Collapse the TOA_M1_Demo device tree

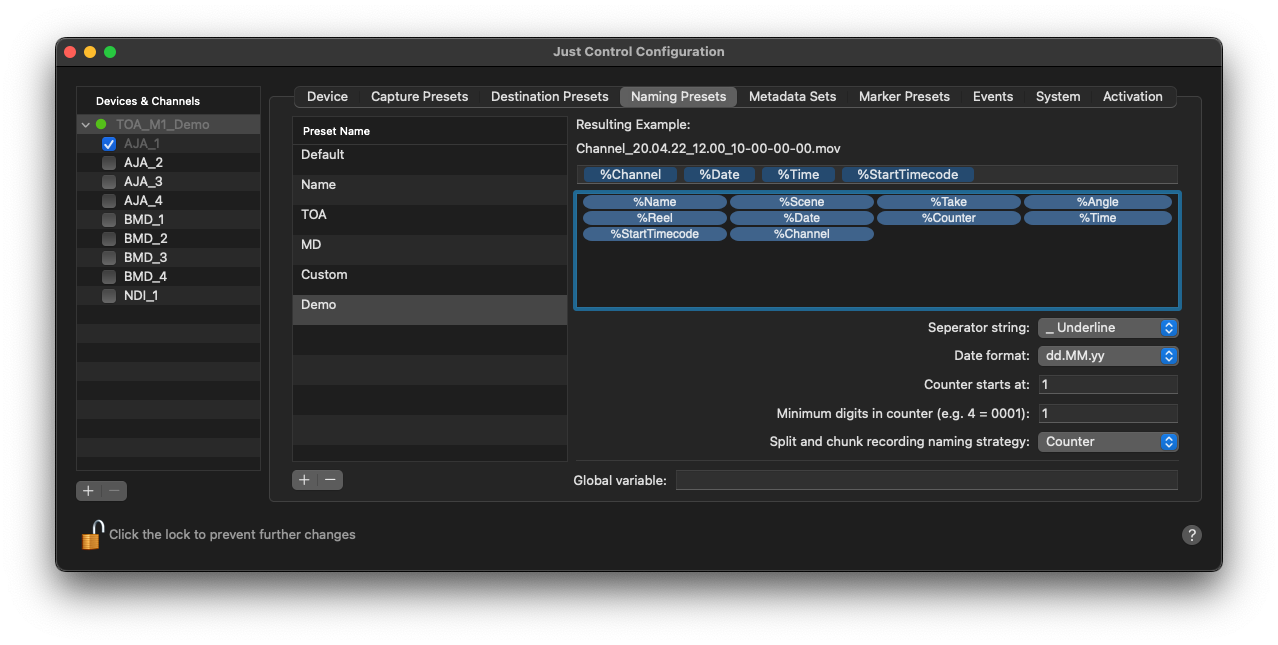pos(86,125)
